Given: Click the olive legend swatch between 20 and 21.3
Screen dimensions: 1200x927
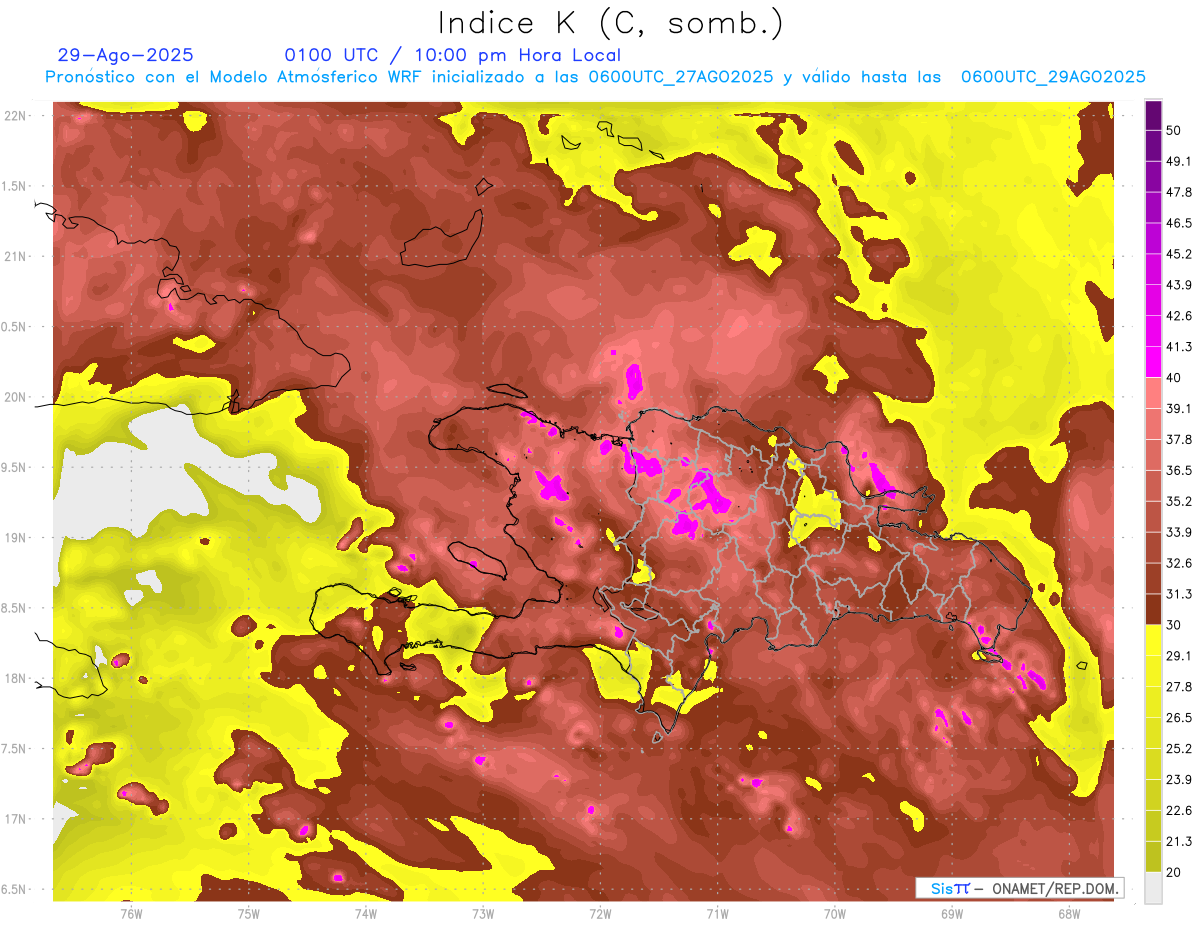Looking at the screenshot, I should [1153, 856].
